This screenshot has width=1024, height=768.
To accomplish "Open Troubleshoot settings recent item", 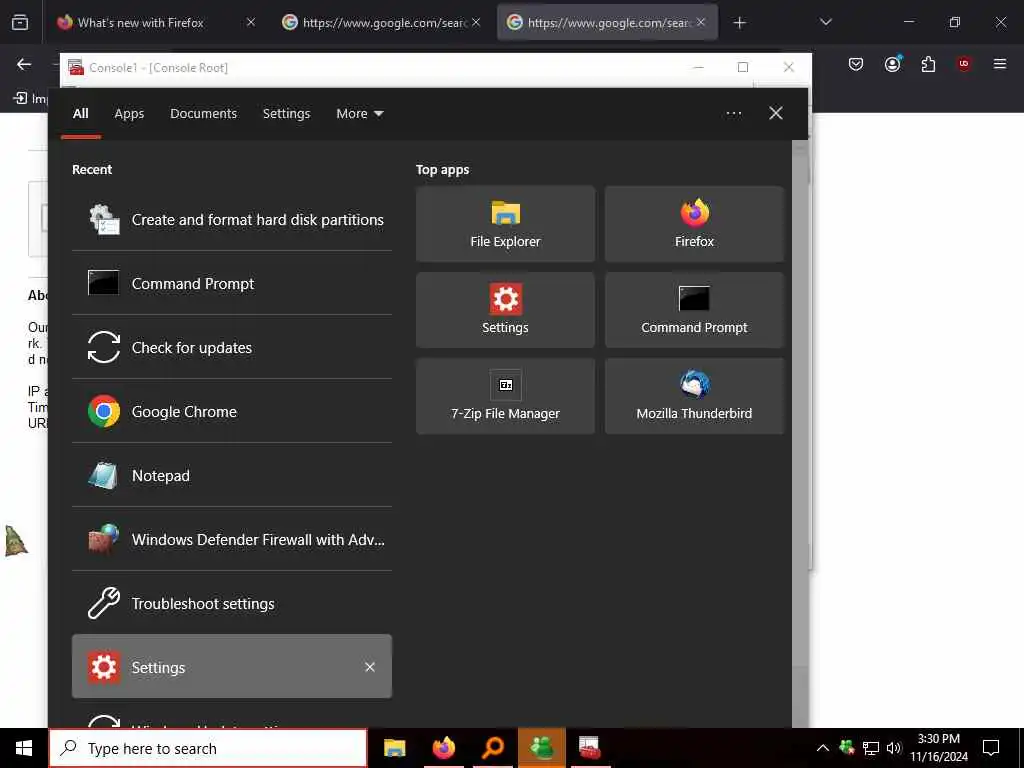I will coord(232,604).
